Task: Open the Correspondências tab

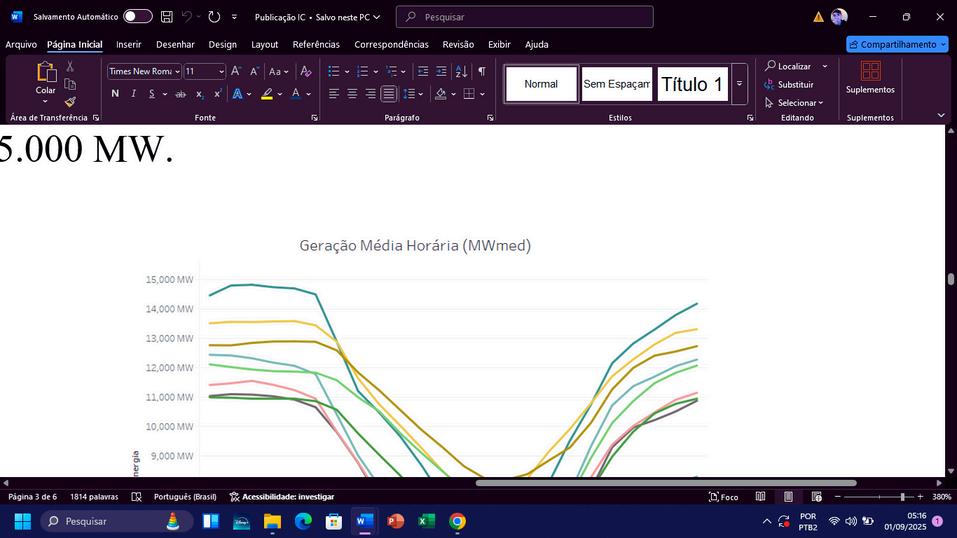Action: click(x=391, y=45)
